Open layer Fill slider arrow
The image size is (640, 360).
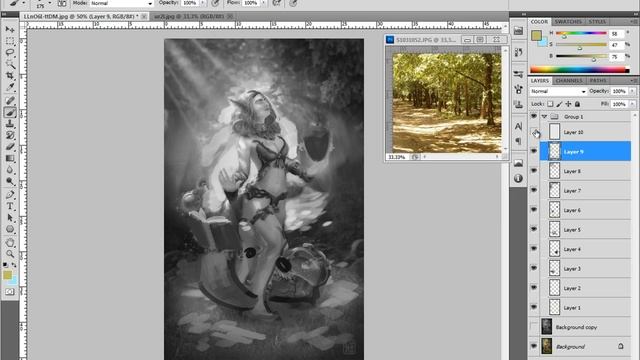[x=632, y=104]
